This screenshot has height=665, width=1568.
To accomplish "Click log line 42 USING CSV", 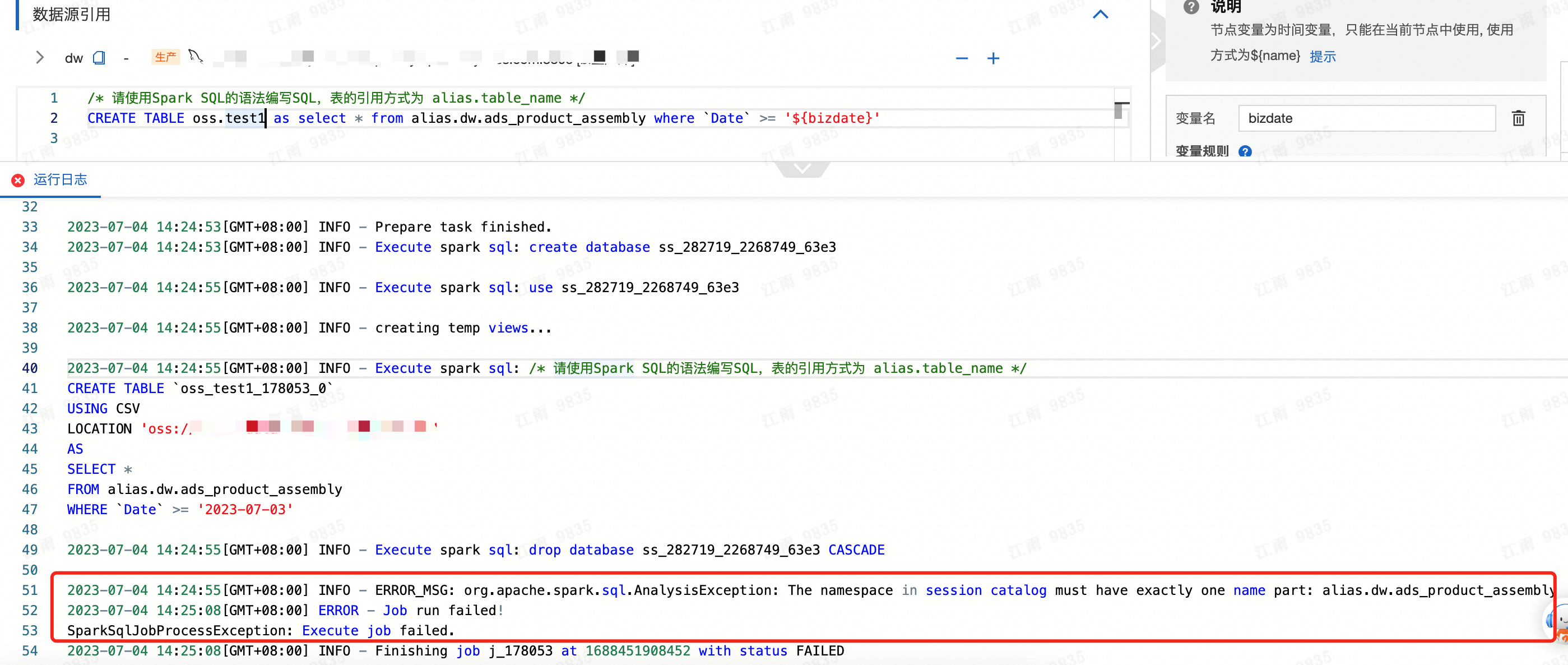I will click(x=103, y=408).
